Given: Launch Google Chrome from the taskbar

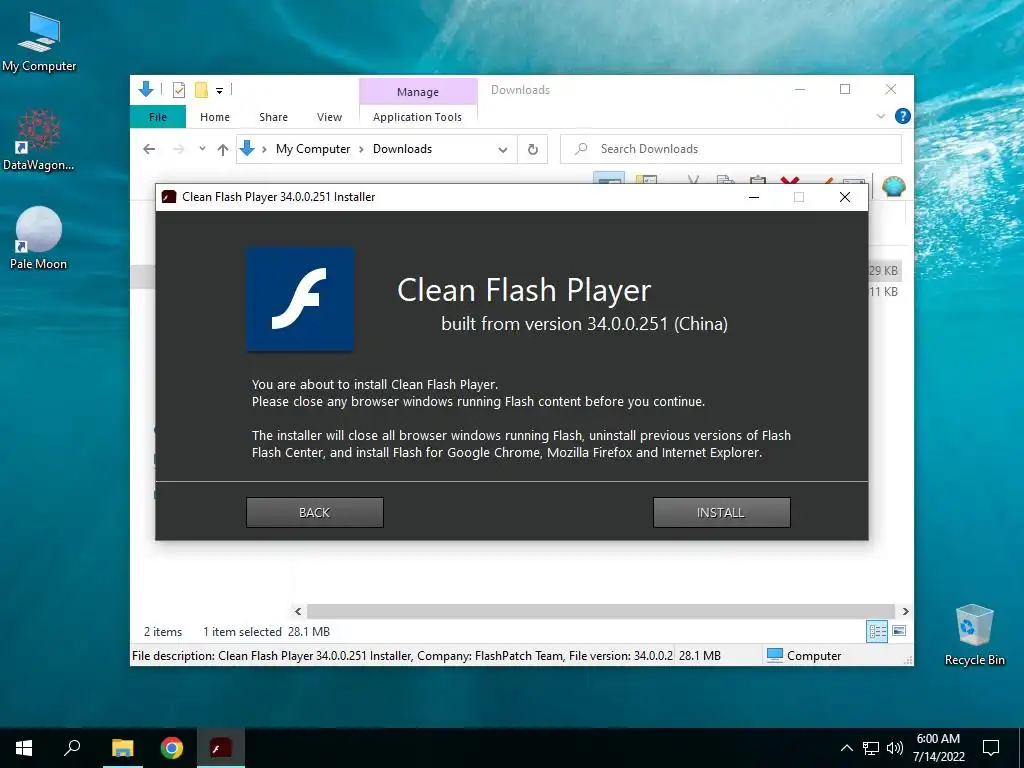Looking at the screenshot, I should (172, 748).
